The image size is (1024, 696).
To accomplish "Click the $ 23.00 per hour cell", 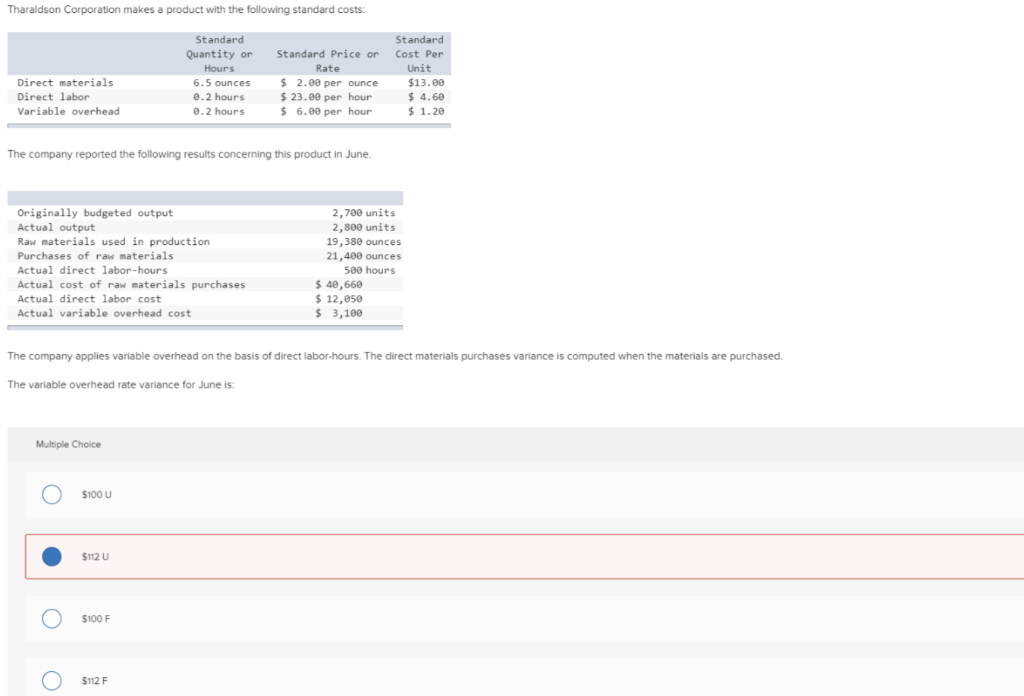I will point(326,97).
